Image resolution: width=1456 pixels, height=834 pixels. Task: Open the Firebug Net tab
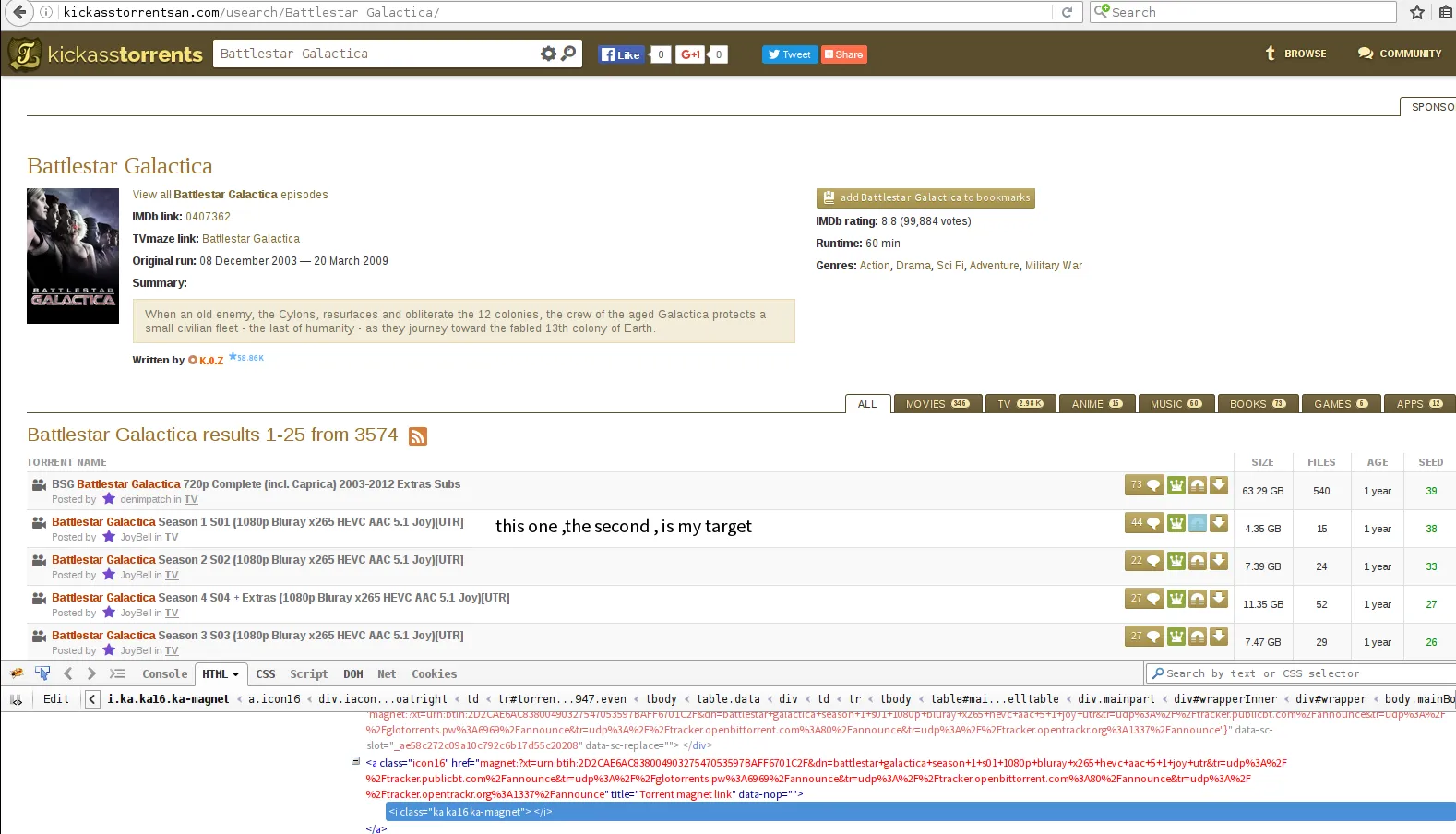387,674
